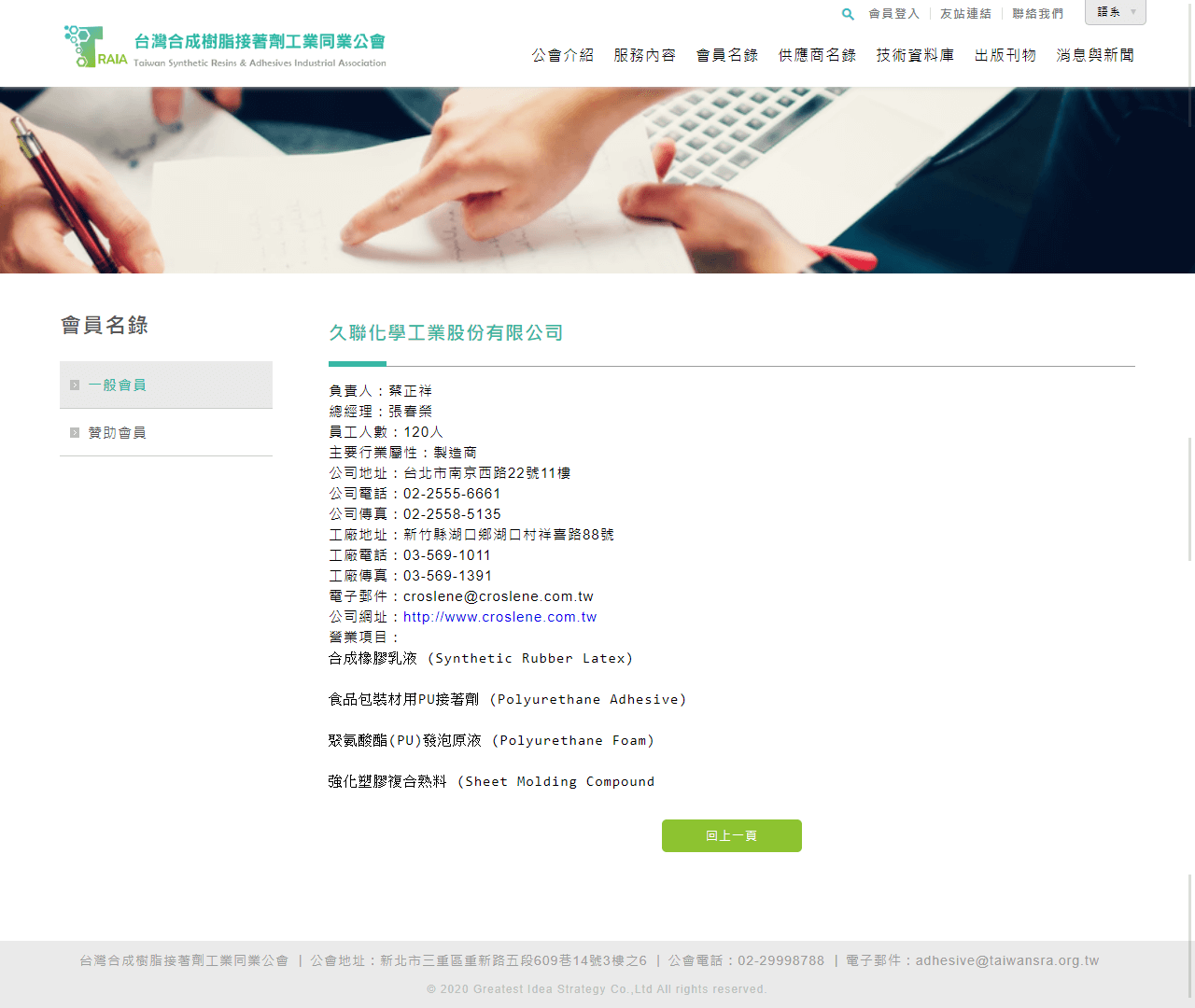Open the 供應商名錄 menu
The width and height of the screenshot is (1195, 1008).
coord(817,55)
